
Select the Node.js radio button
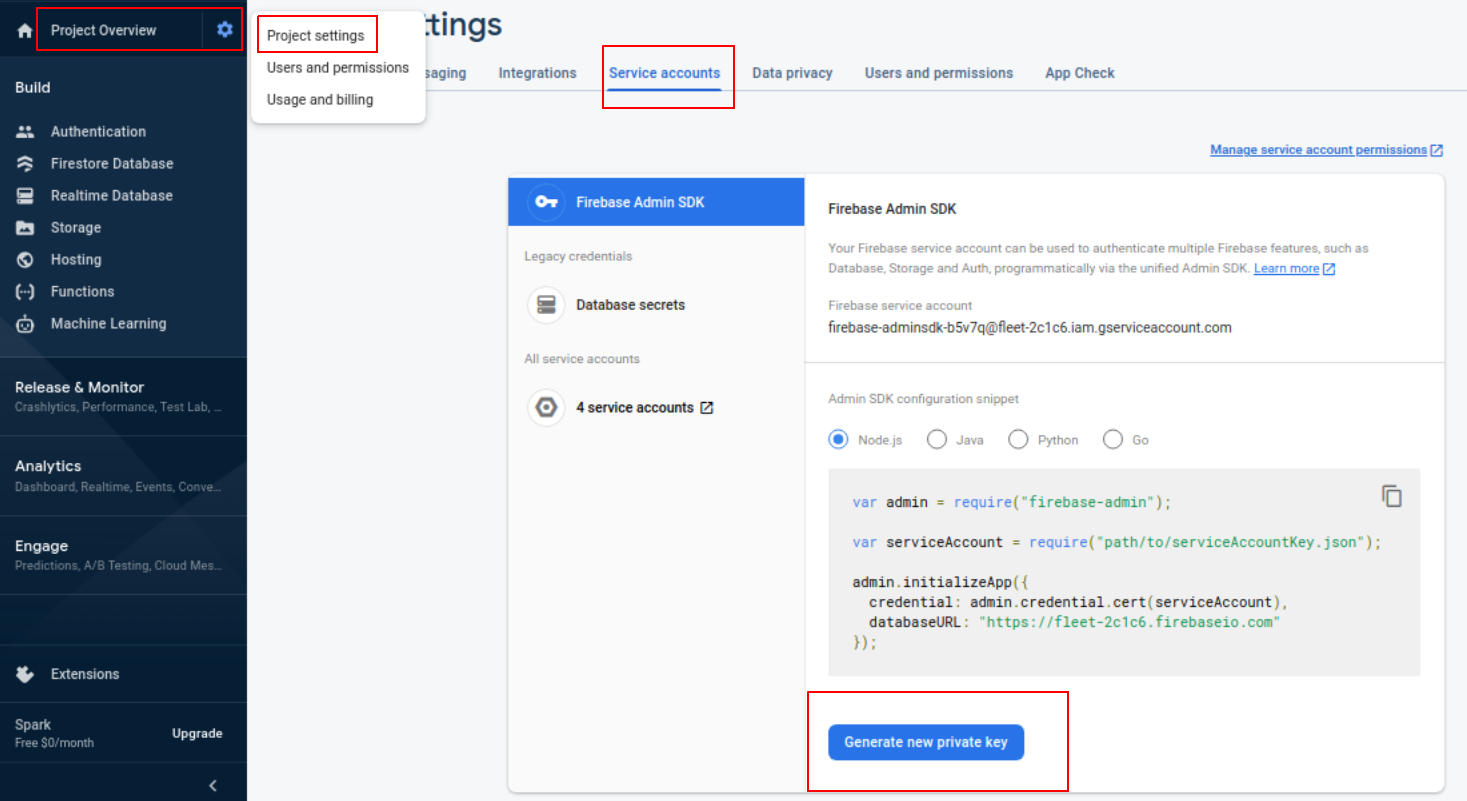[838, 440]
